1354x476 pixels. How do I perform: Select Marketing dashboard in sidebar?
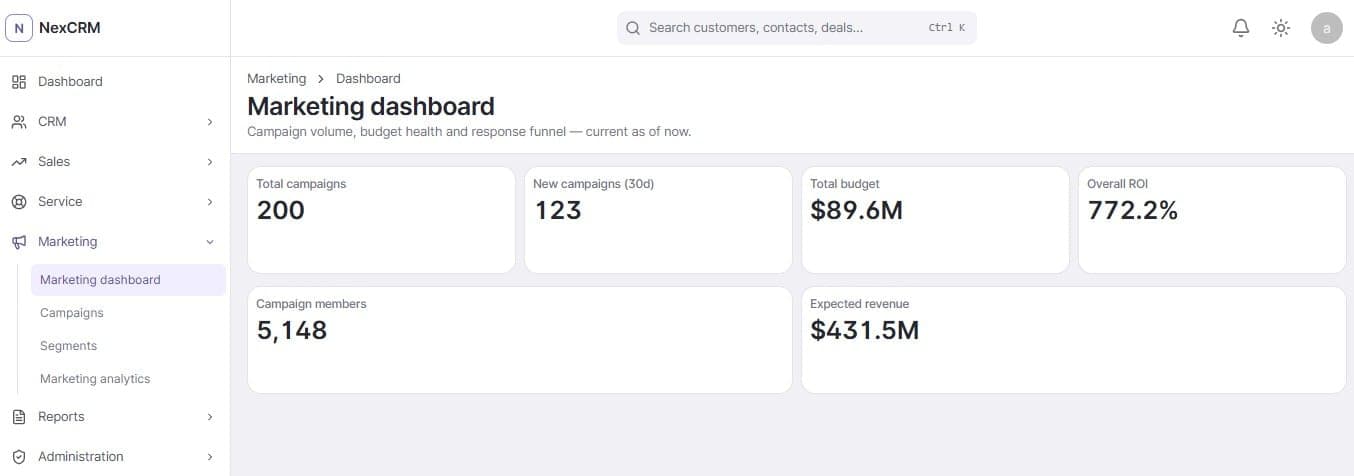128,280
